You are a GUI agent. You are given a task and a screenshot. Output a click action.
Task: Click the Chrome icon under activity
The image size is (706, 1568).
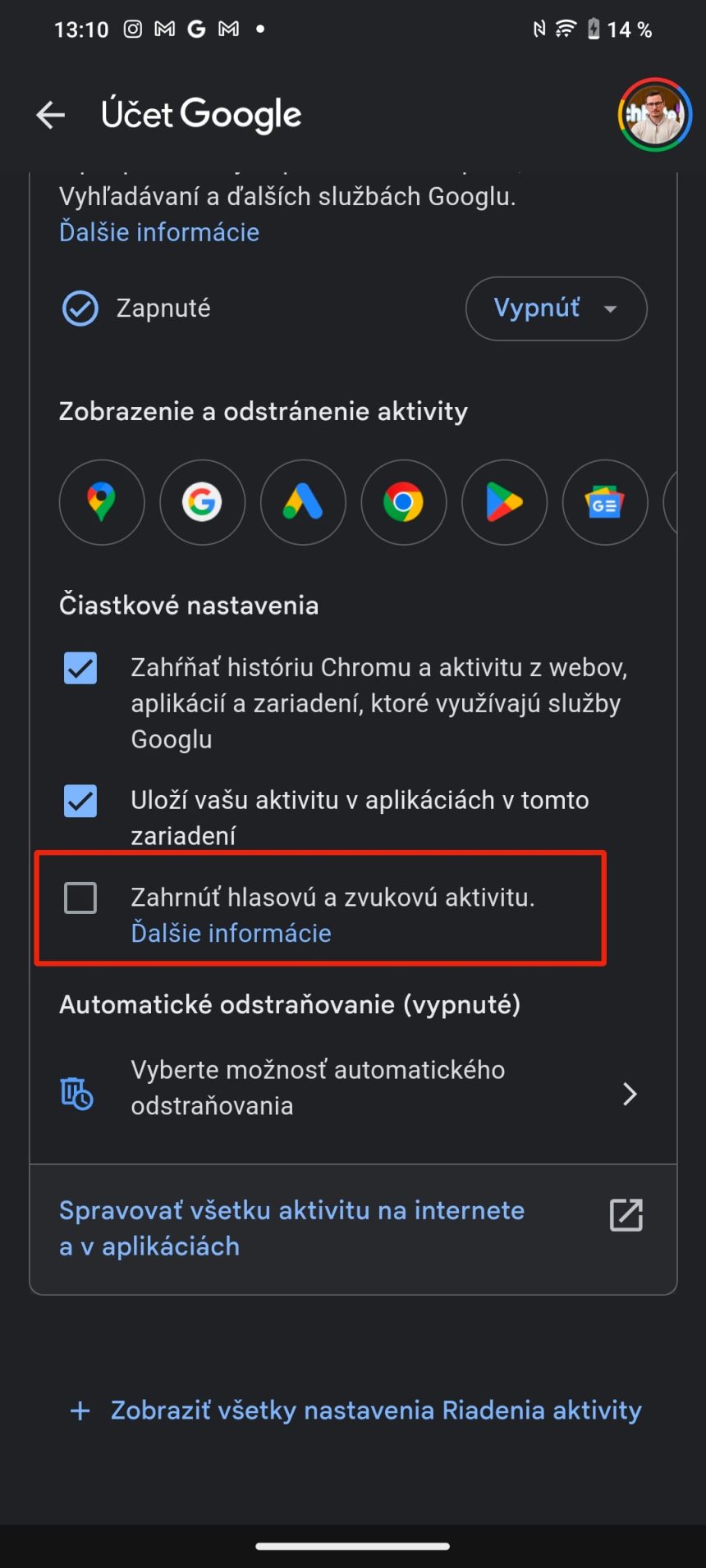pyautogui.click(x=403, y=503)
